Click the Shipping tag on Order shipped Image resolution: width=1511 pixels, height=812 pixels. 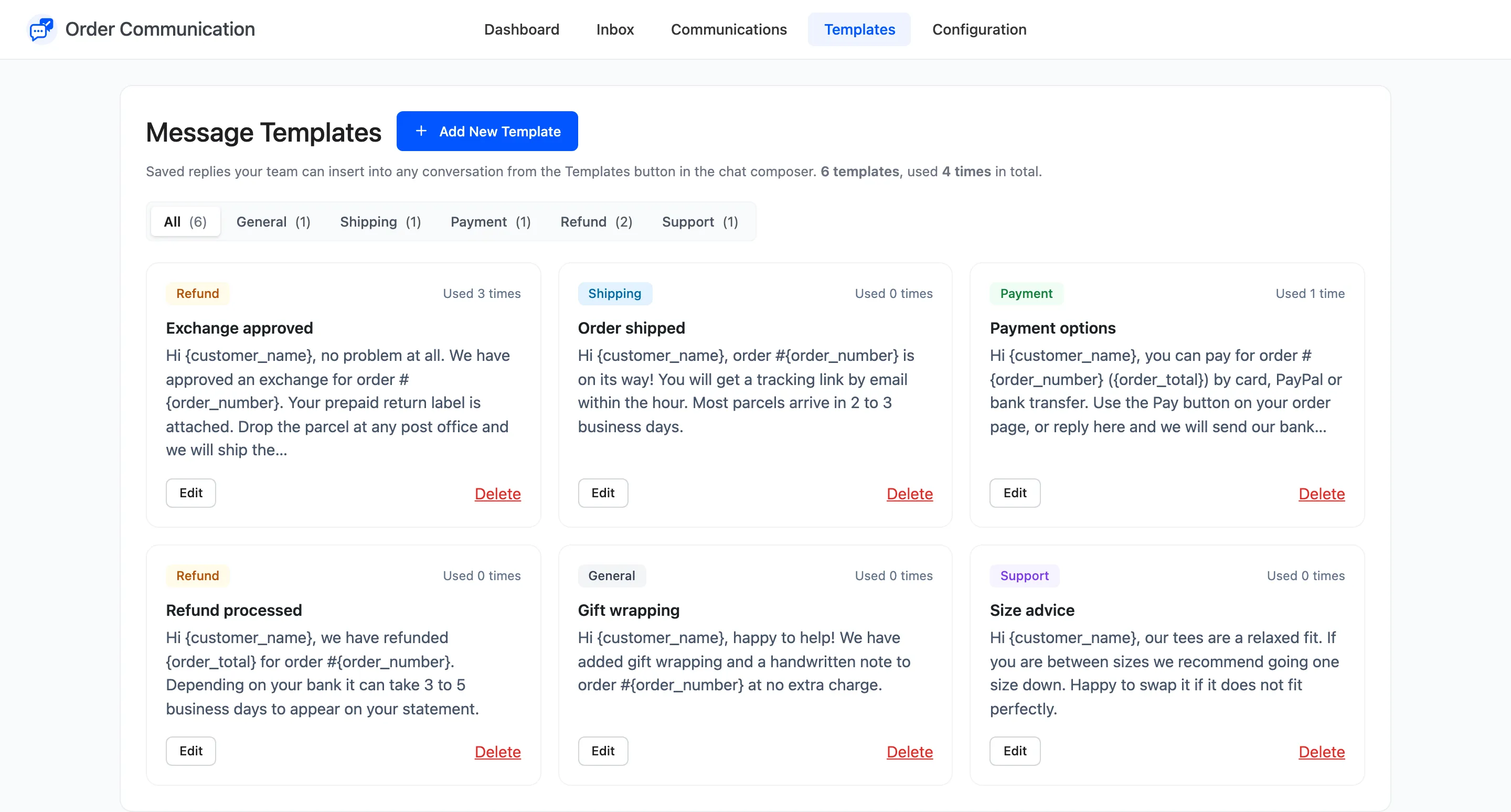(615, 294)
